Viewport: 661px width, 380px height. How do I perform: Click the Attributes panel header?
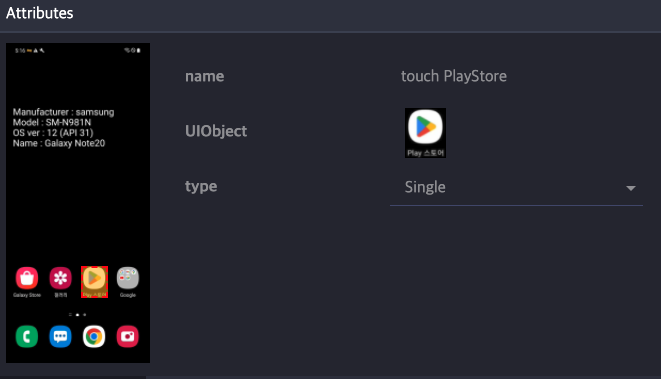click(40, 13)
